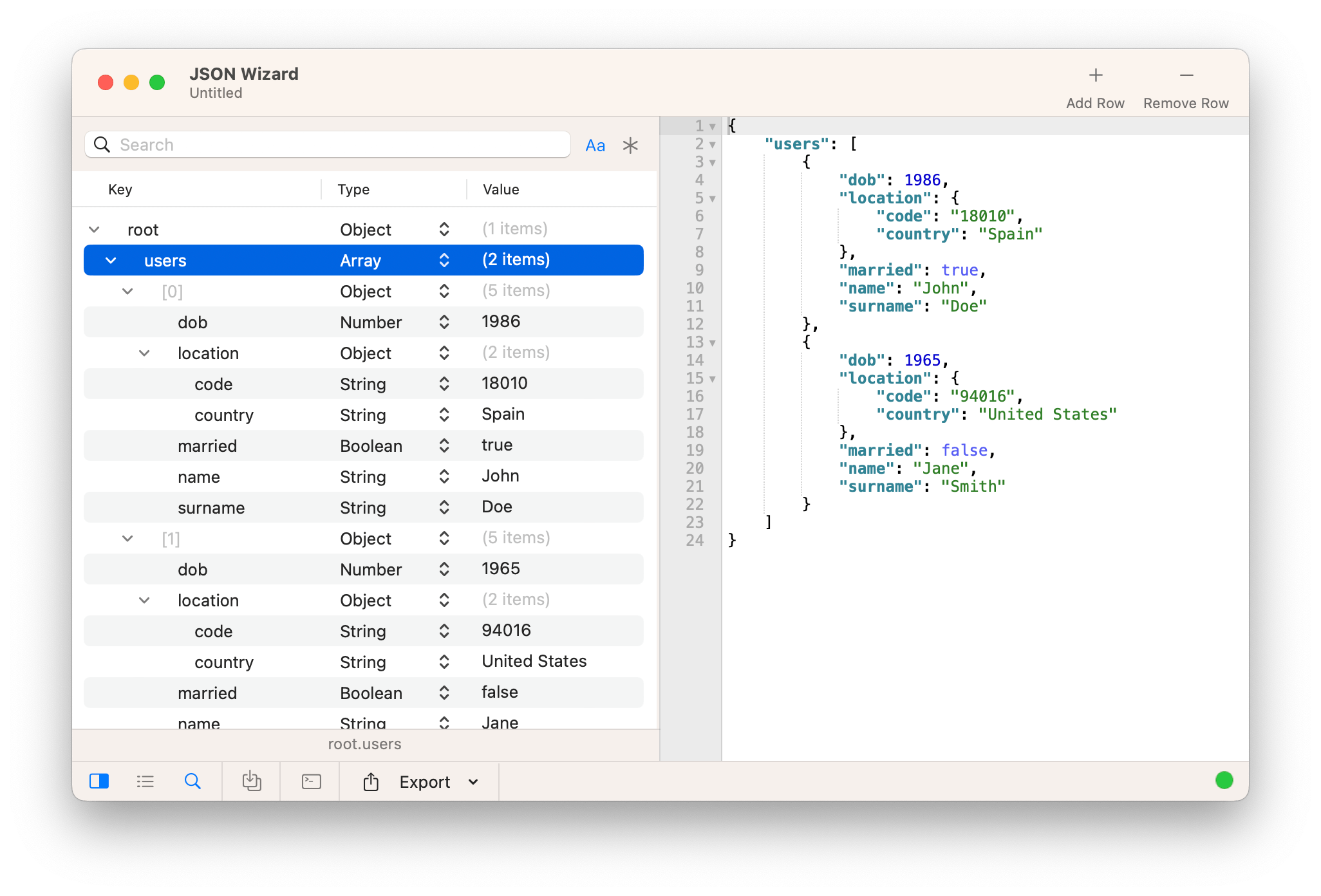The image size is (1321, 896).
Task: Switch to the list view icon
Action: coord(145,781)
